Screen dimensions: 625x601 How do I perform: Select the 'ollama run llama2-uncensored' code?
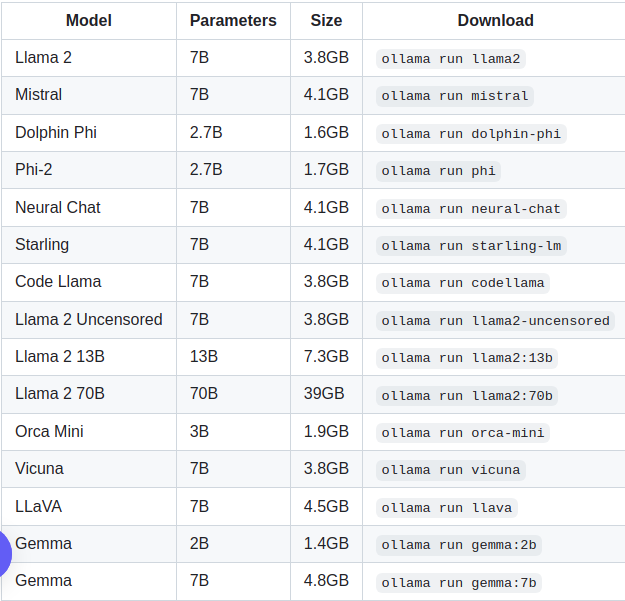click(x=495, y=321)
